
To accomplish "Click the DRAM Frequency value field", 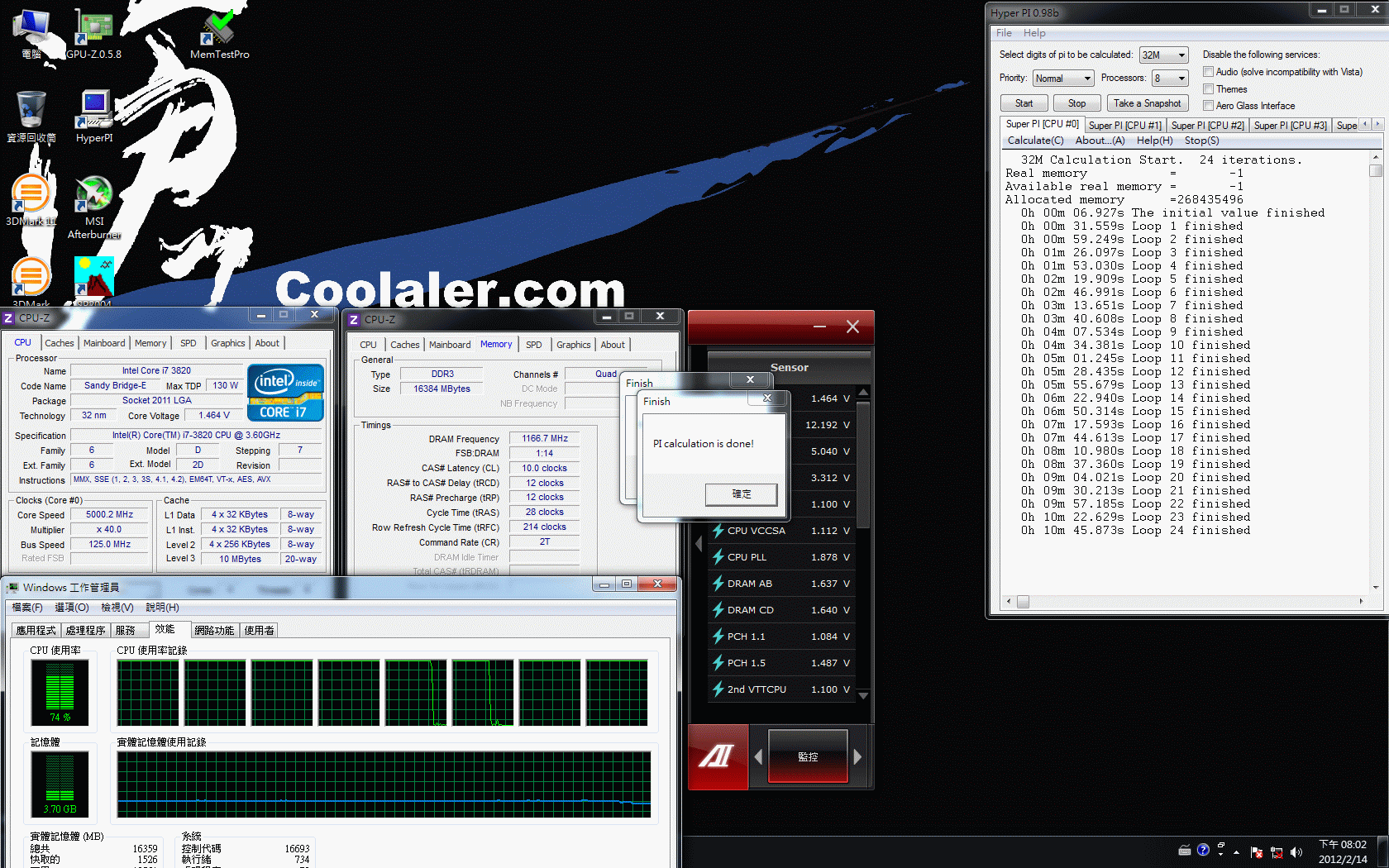I will 545,438.
